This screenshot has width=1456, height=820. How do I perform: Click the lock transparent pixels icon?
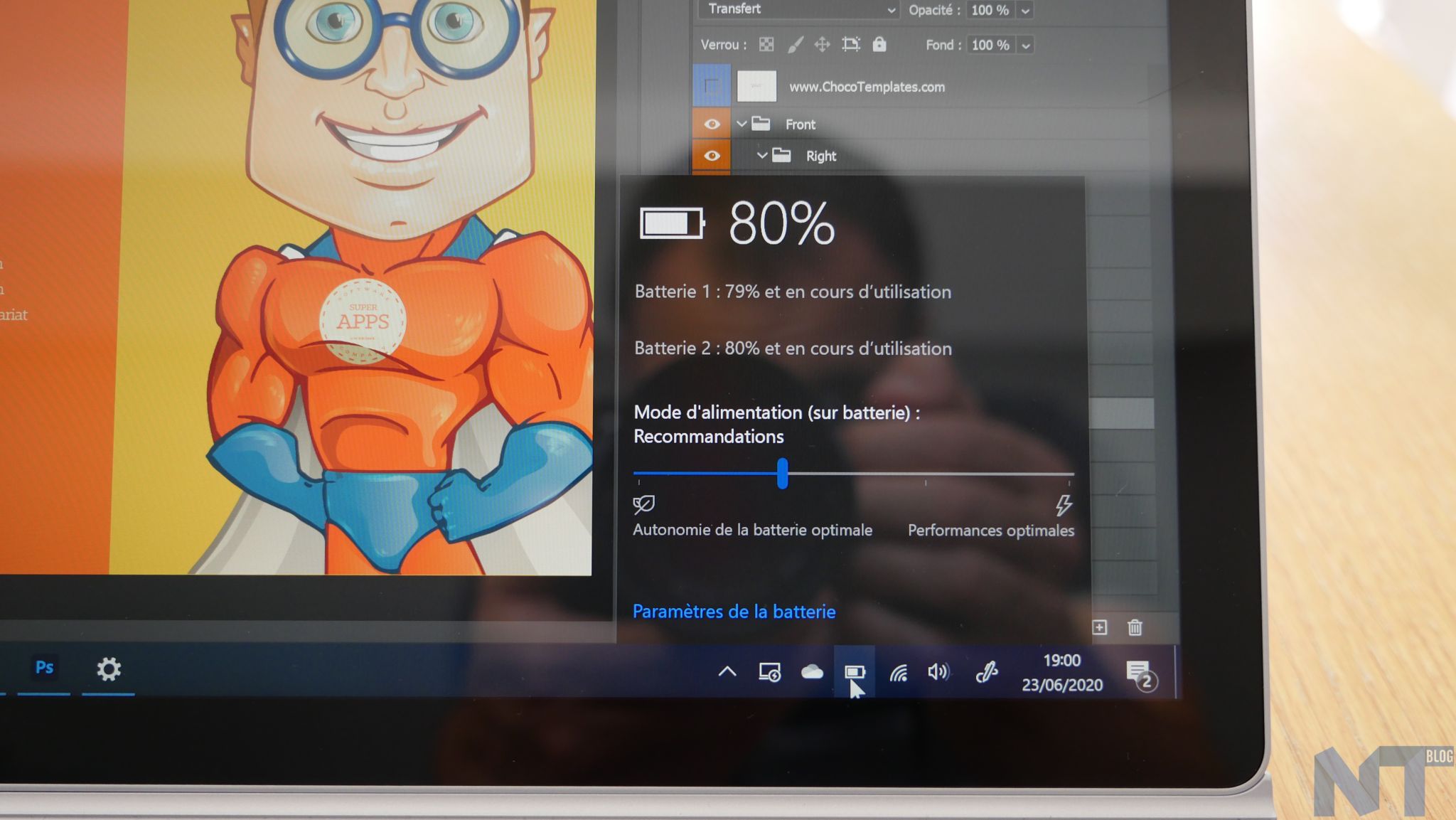[x=766, y=45]
